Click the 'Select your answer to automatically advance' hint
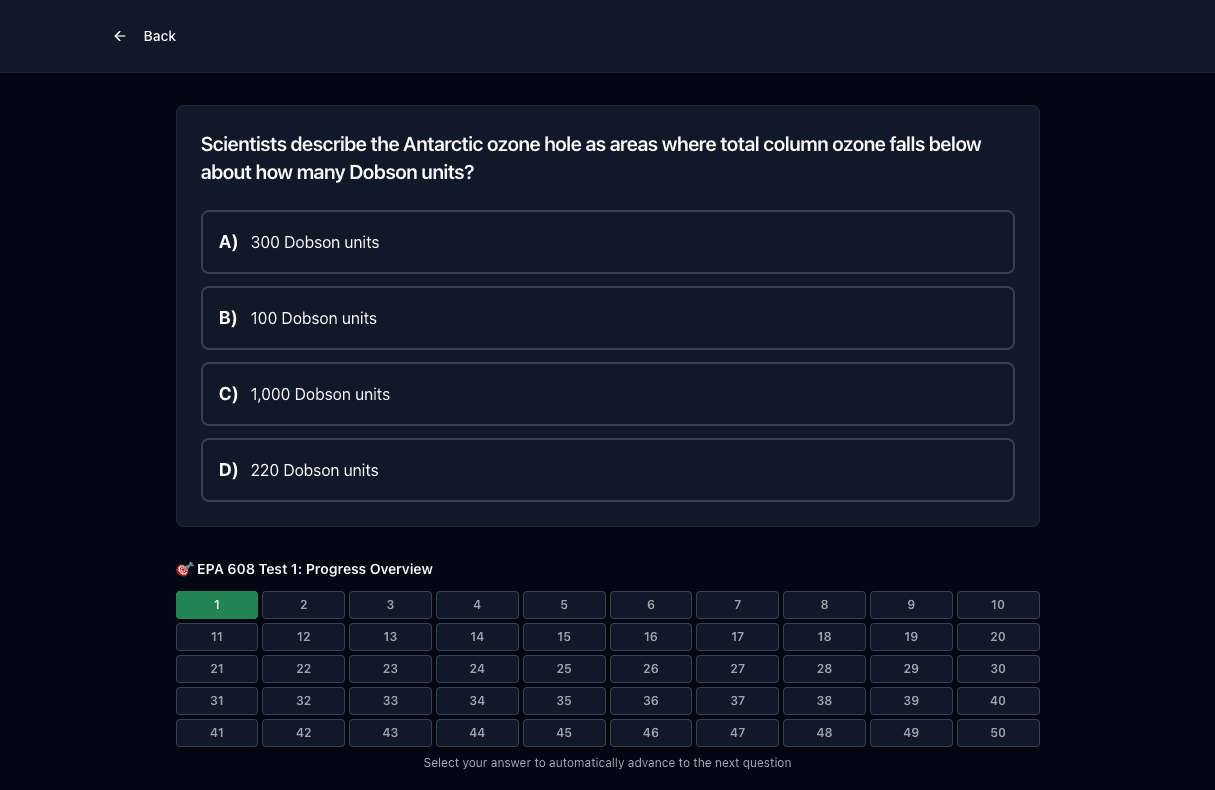 [607, 763]
